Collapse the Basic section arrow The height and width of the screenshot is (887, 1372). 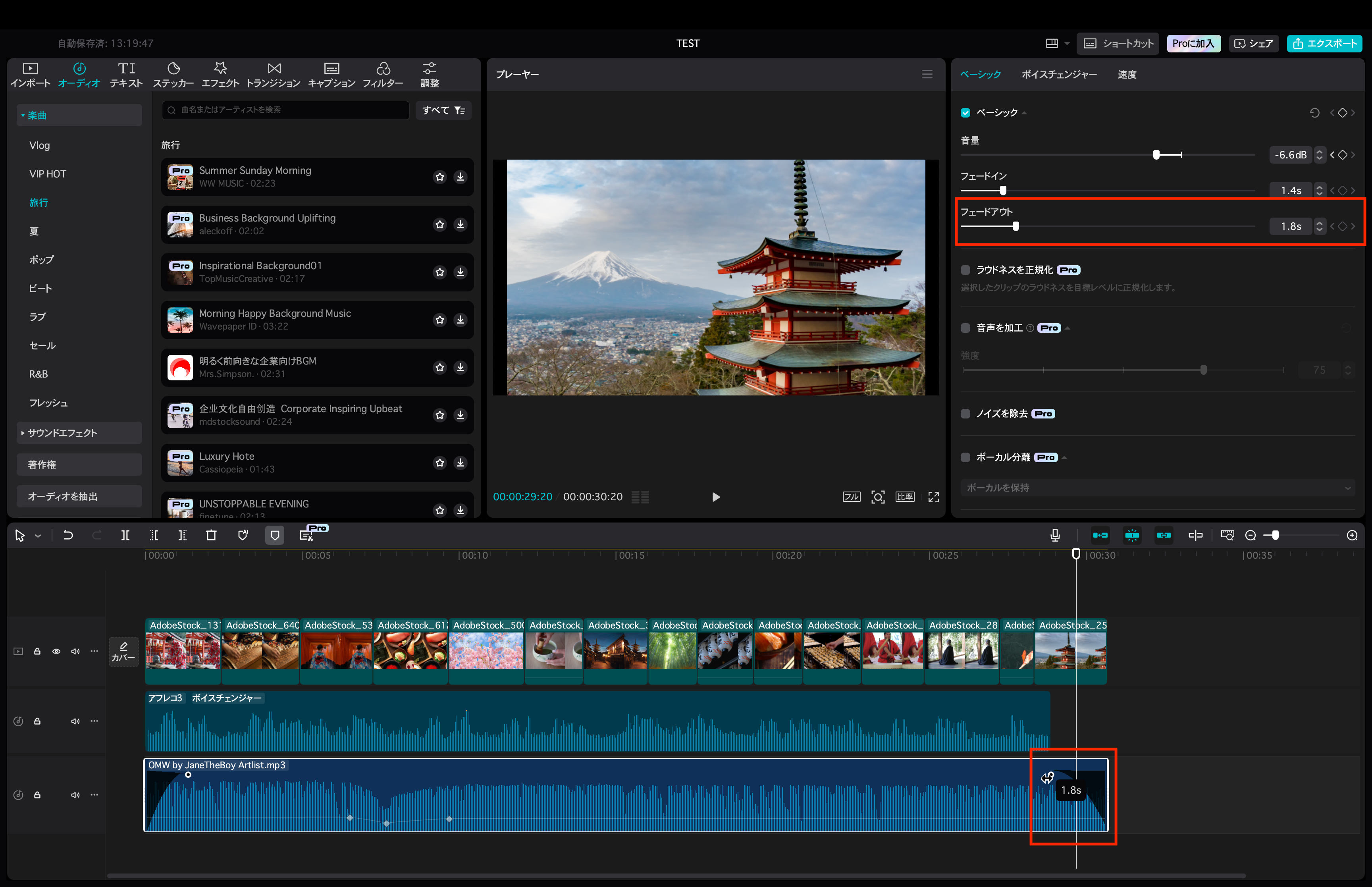pos(1024,113)
